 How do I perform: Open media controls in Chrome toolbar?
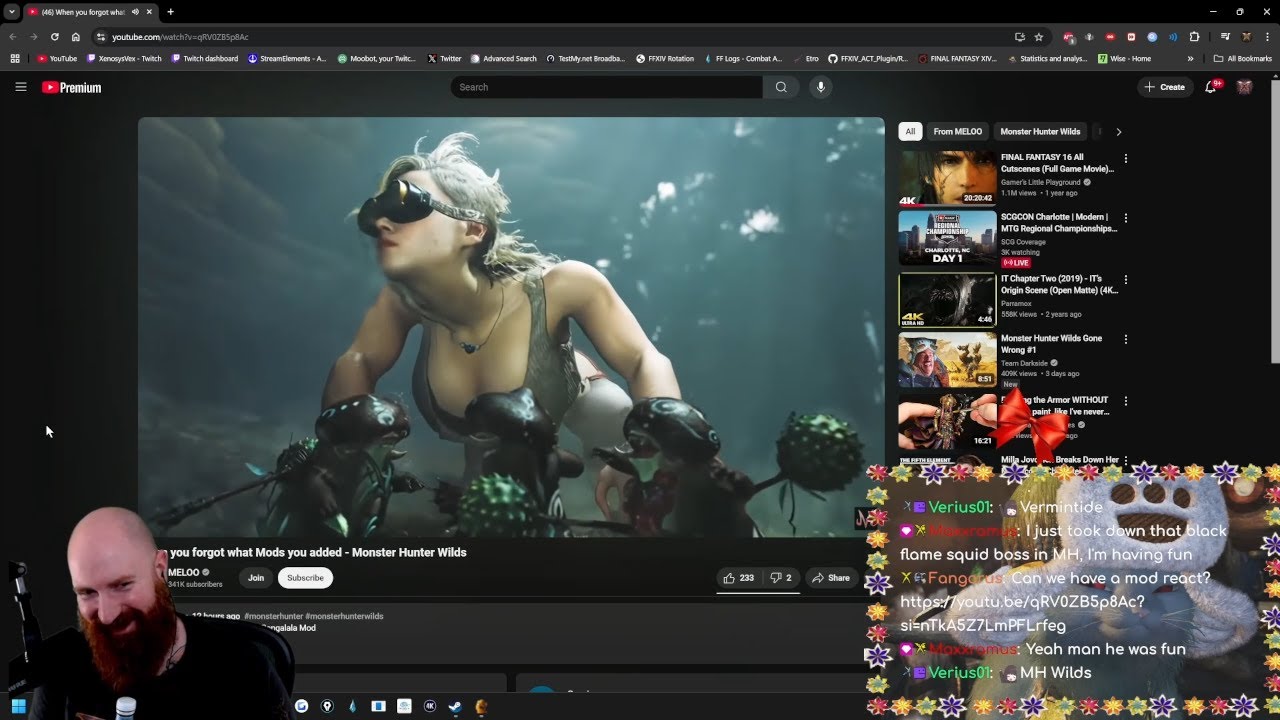click(x=1225, y=37)
